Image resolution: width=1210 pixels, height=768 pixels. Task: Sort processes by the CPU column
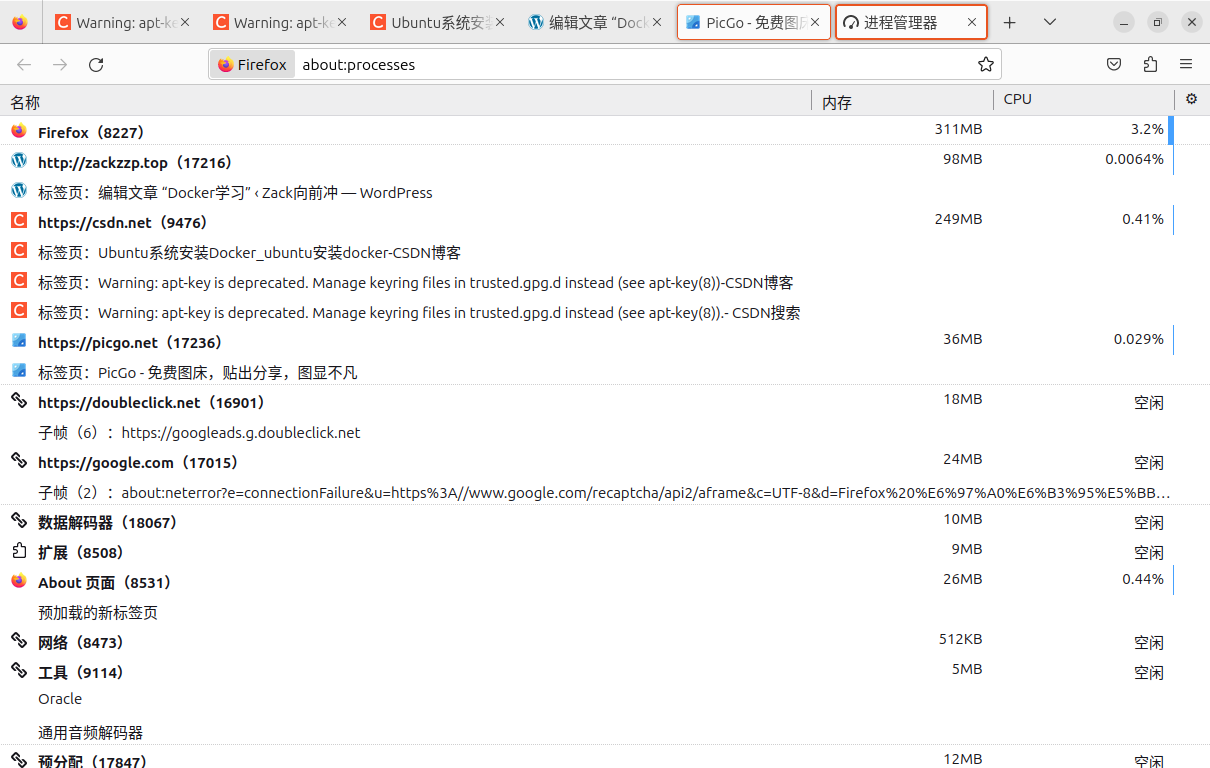click(1084, 100)
